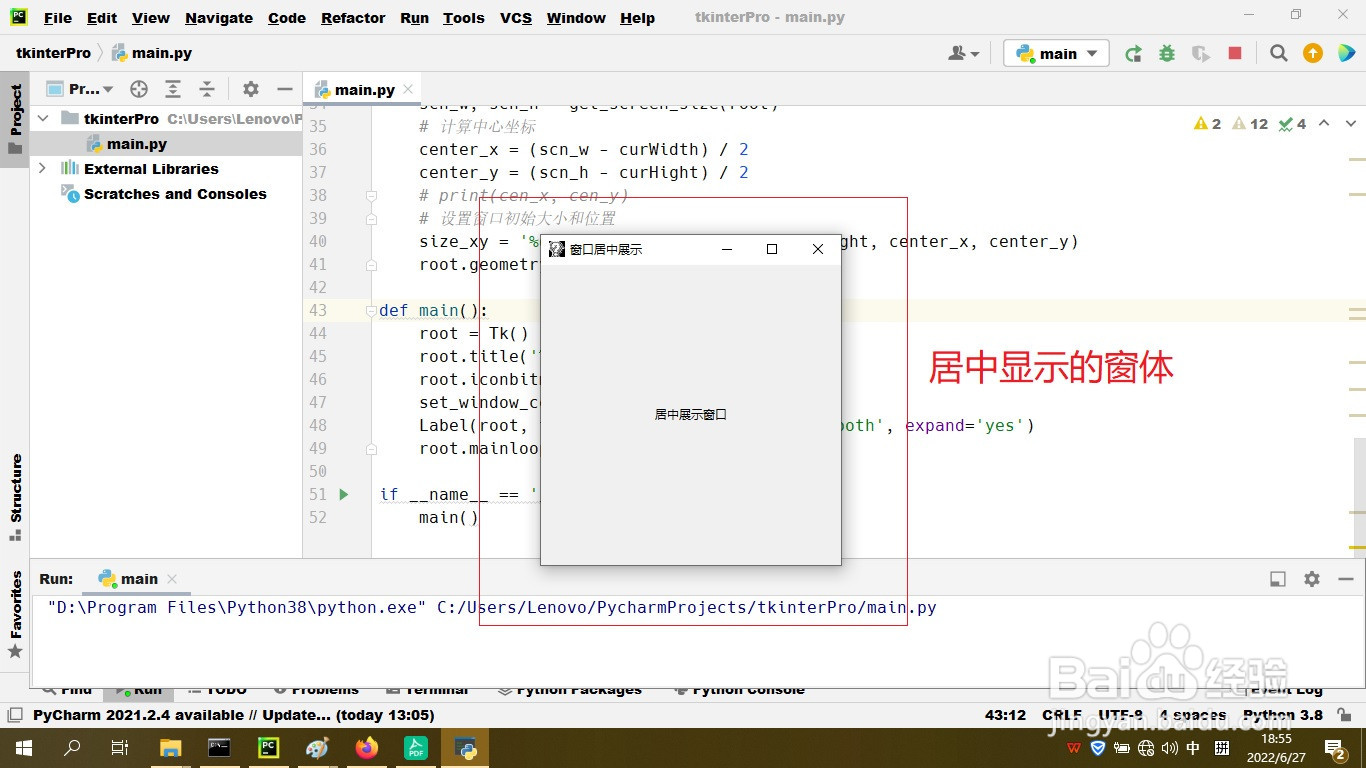Viewport: 1366px width, 768px height.
Task: Rerun the main configuration with the green rerun icon
Action: pos(1133,53)
